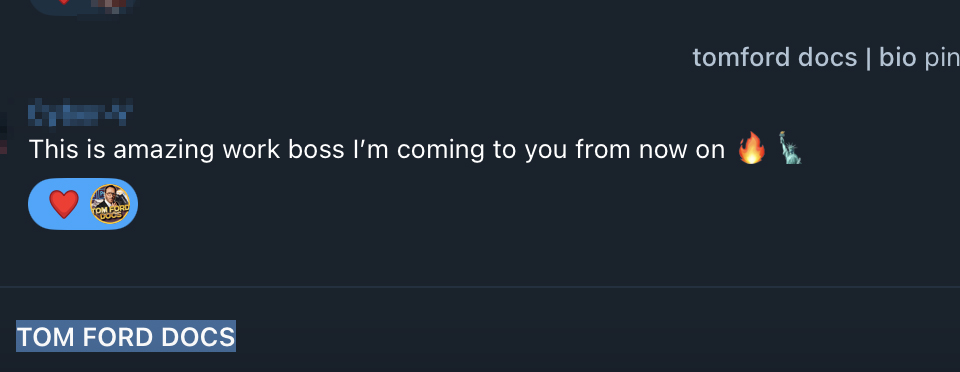This screenshot has height=372, width=960.
Task: Click the red heart reaction emoji
Action: coord(64,204)
